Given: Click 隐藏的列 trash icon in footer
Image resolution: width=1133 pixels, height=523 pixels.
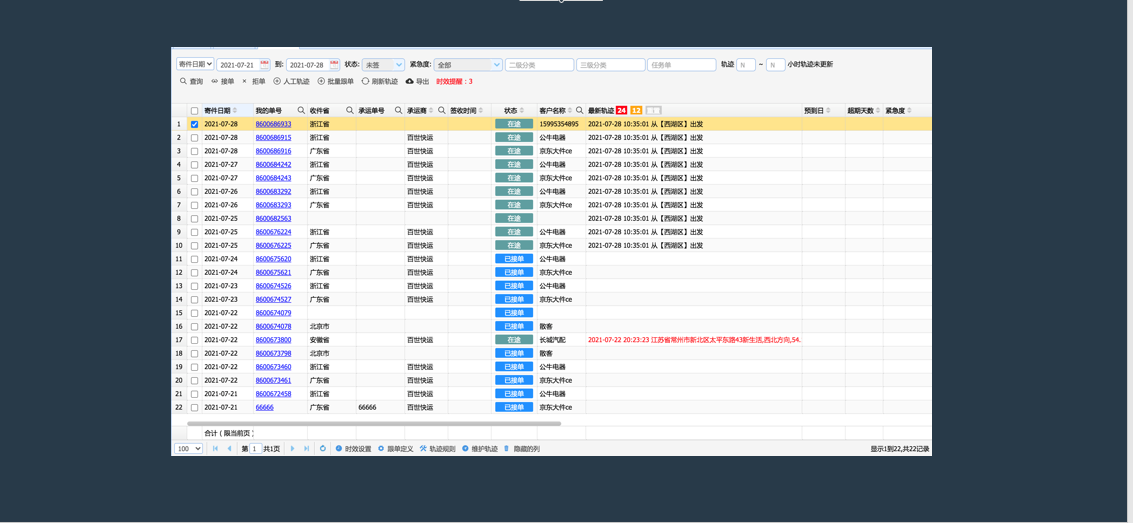Looking at the screenshot, I should coord(507,449).
